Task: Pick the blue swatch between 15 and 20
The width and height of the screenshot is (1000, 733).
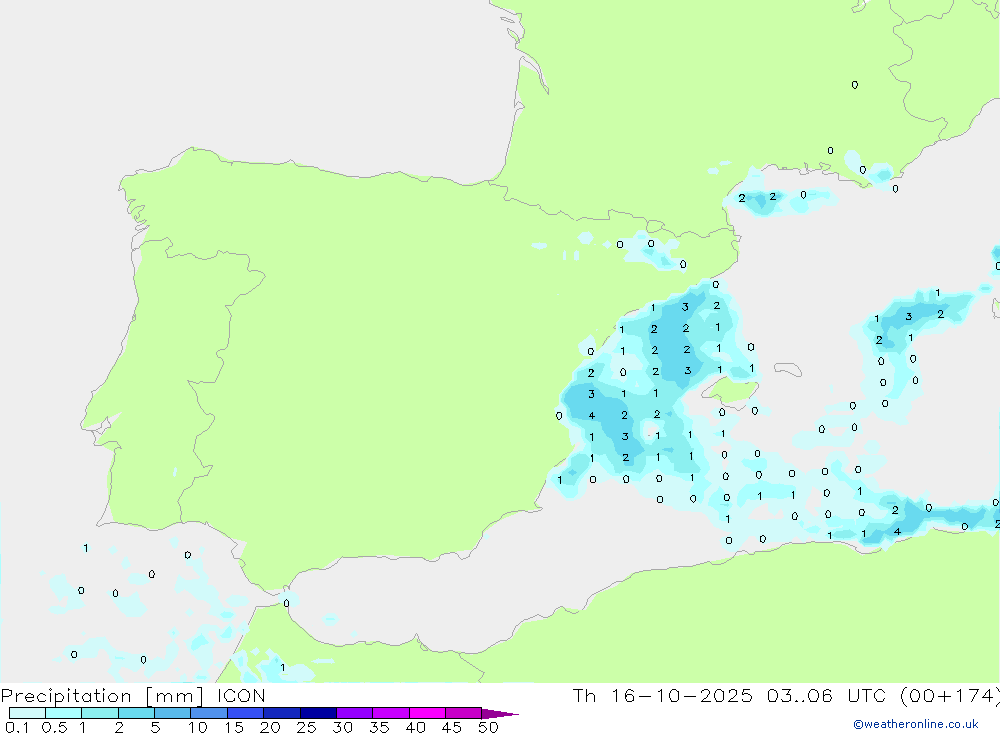Action: point(246,713)
